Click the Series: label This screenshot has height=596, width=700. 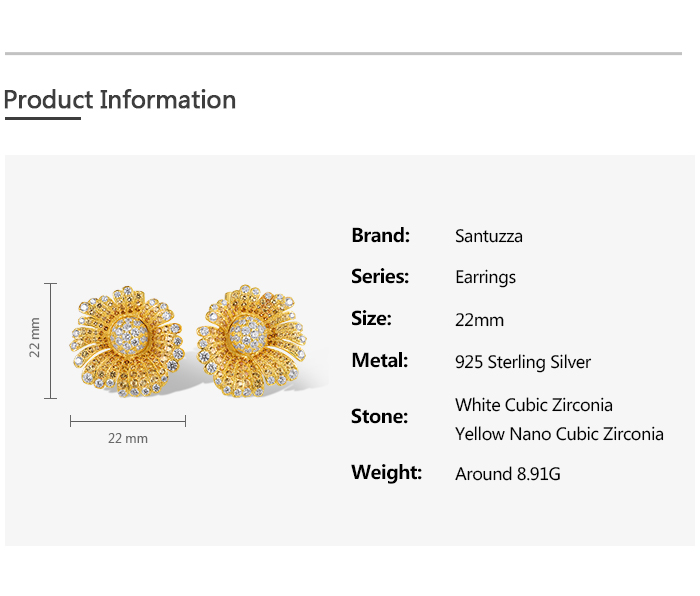(x=380, y=277)
